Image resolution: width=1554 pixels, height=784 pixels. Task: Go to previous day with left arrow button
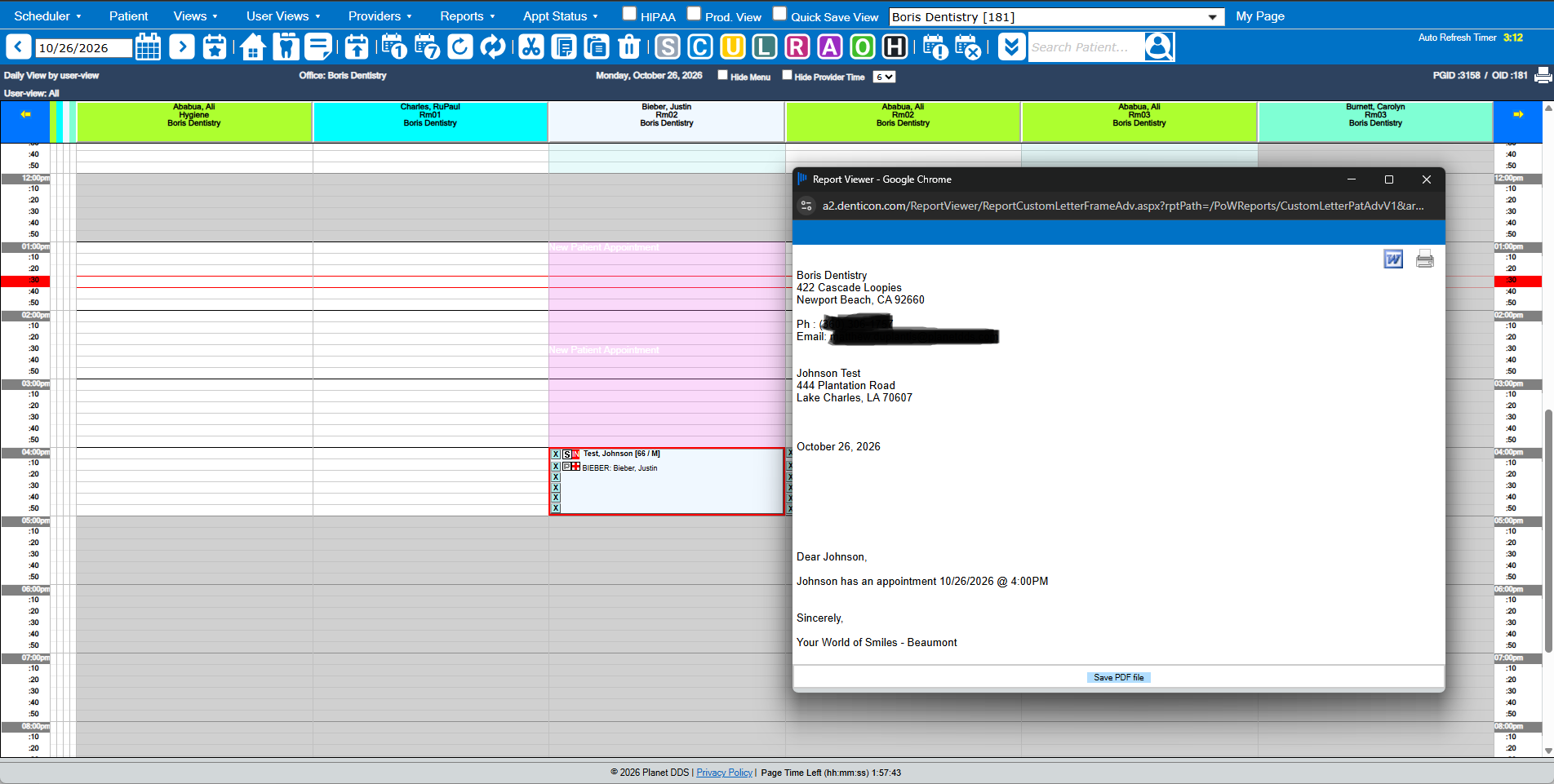pyautogui.click(x=19, y=47)
